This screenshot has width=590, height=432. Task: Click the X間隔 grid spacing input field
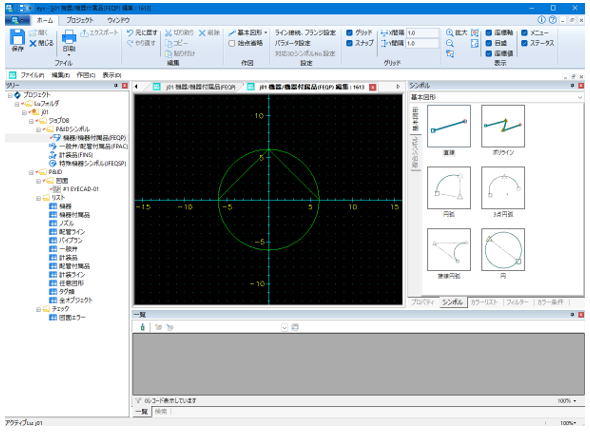[423, 33]
